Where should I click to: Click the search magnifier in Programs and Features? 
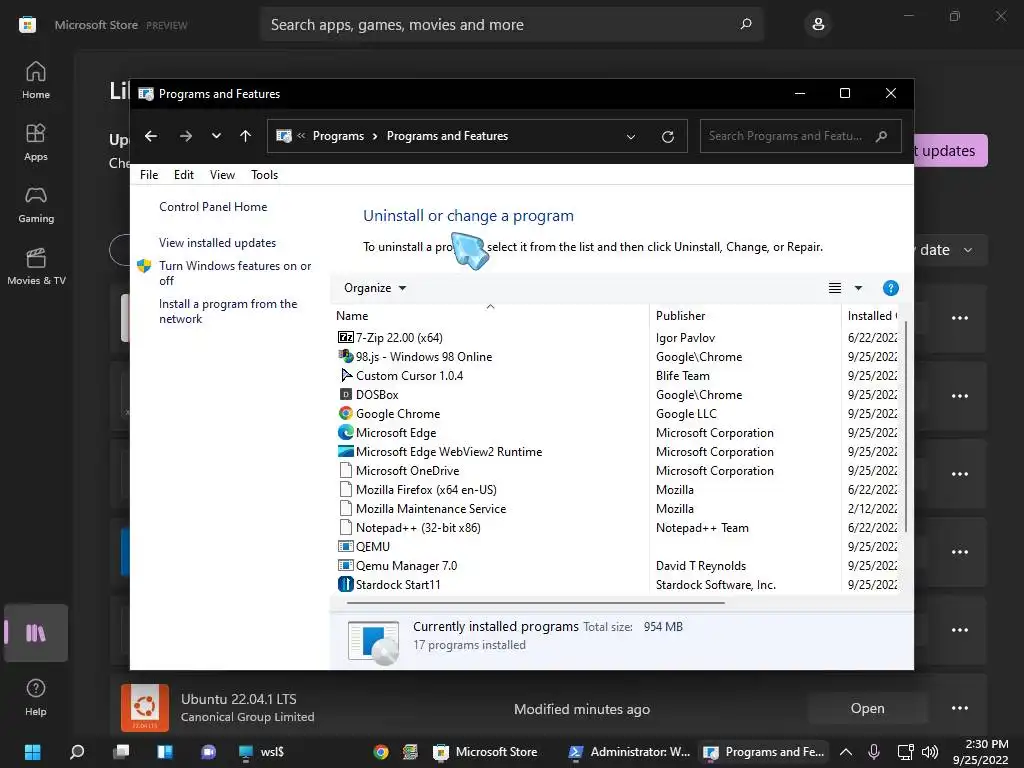[x=882, y=136]
